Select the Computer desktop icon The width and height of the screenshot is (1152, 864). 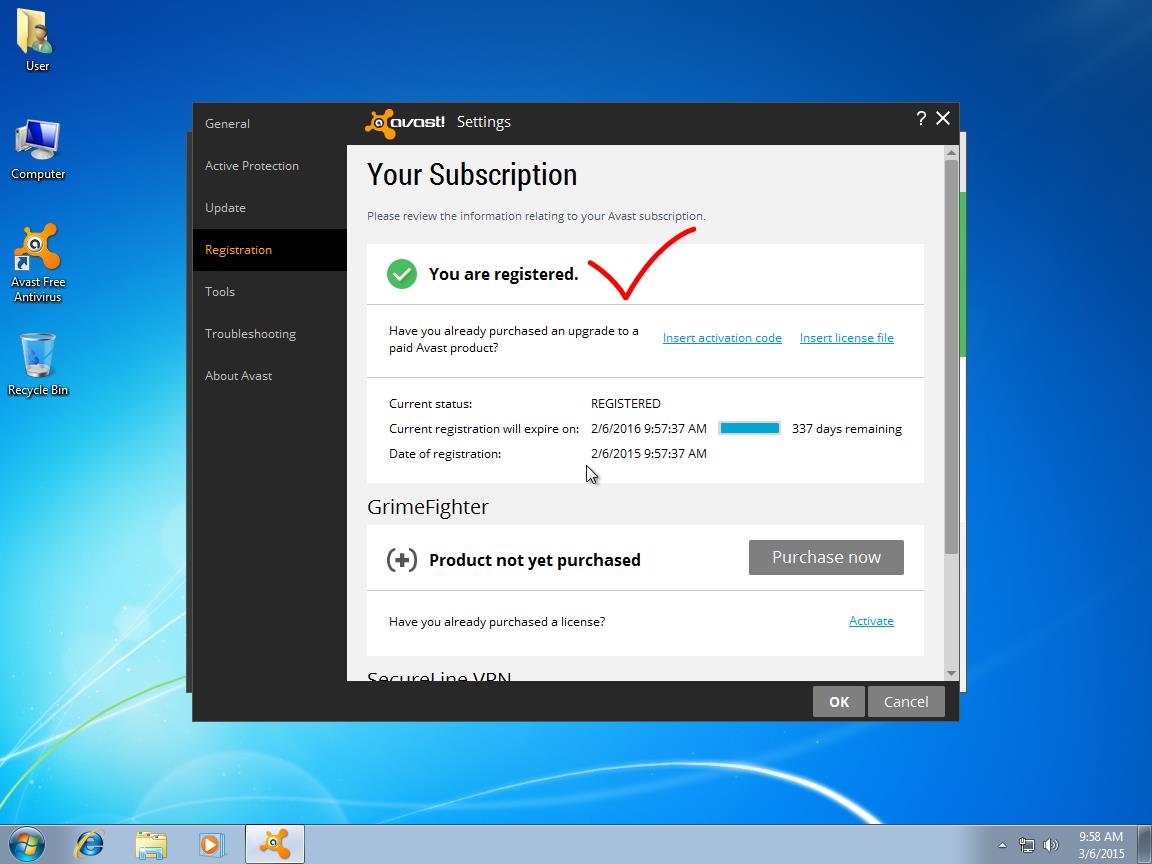pos(37,150)
